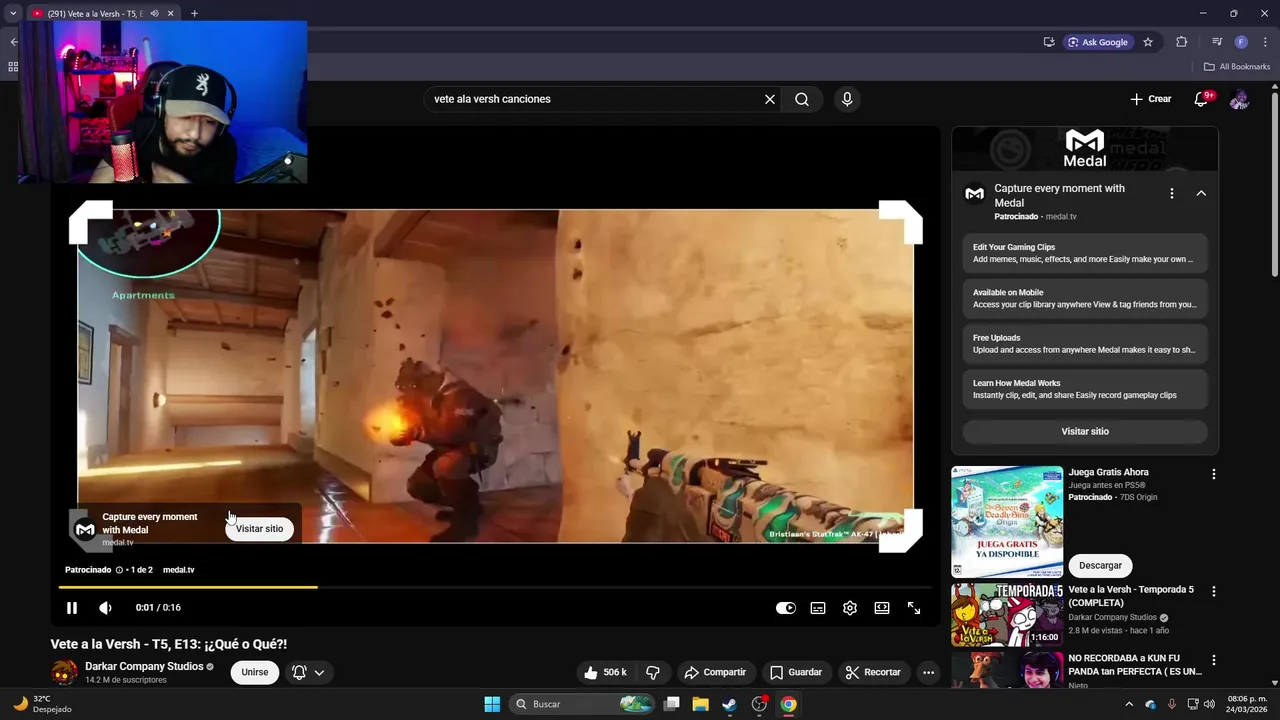1280x720 pixels.
Task: Open options for NO RECORDABA a KUN FU PANDA video
Action: coord(1214,660)
